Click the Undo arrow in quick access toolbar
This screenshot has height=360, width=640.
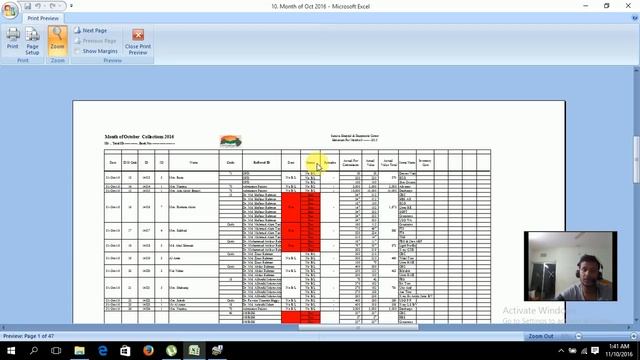pos(38,6)
